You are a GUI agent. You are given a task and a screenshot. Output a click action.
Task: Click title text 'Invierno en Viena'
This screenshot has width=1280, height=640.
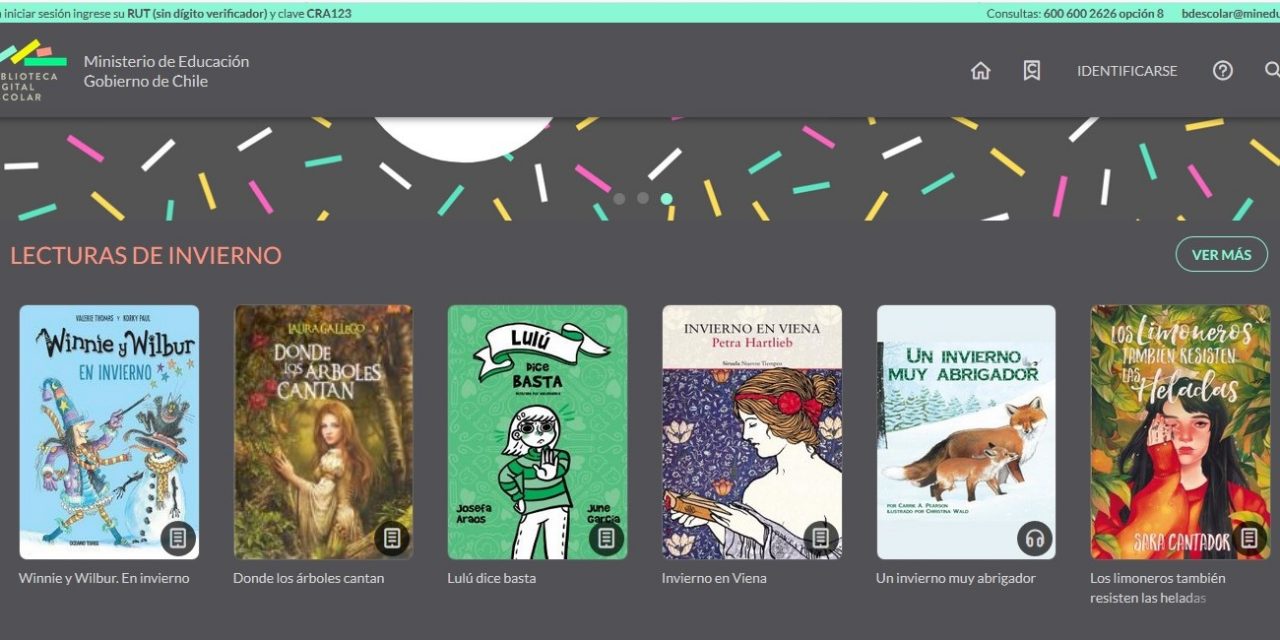[x=714, y=578]
